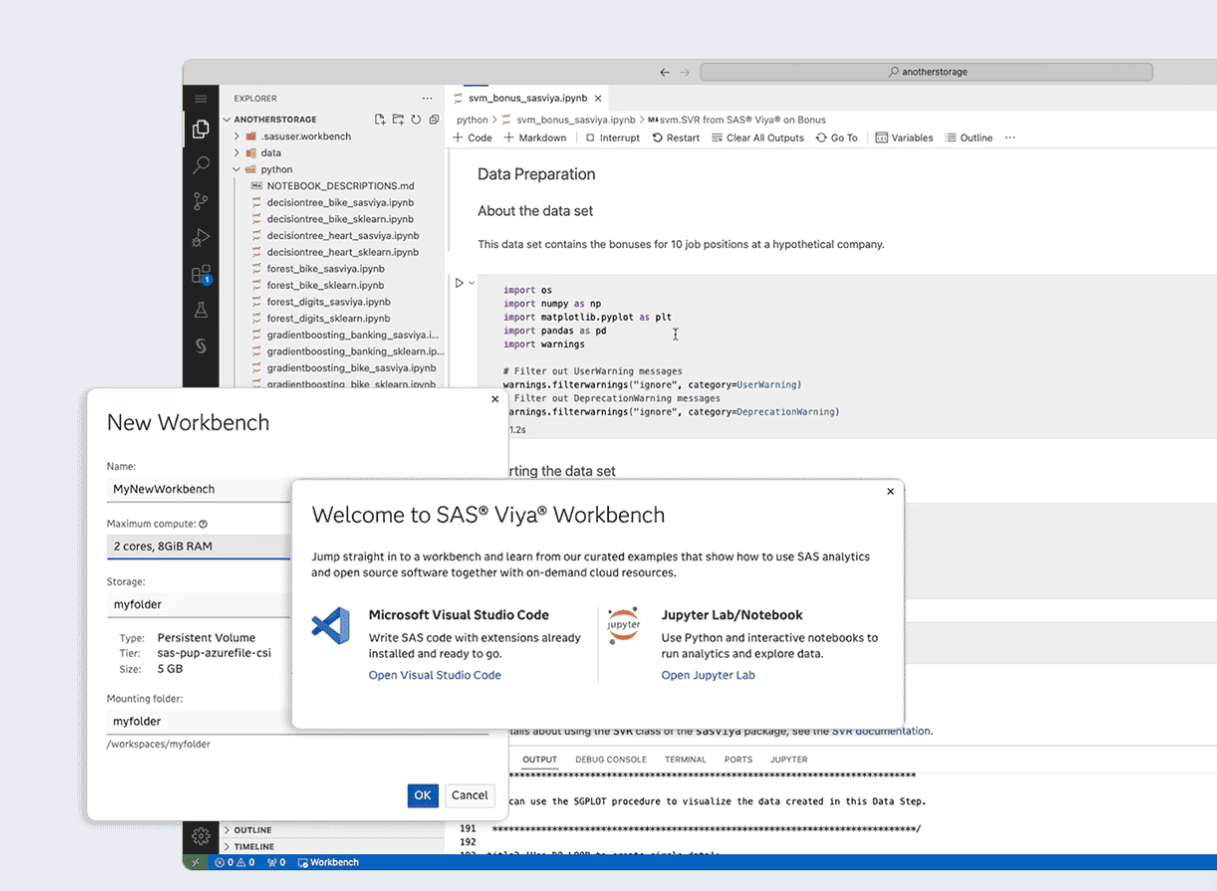The width and height of the screenshot is (1217, 891).
Task: Collapse all folders in Explorer
Action: pos(433,120)
